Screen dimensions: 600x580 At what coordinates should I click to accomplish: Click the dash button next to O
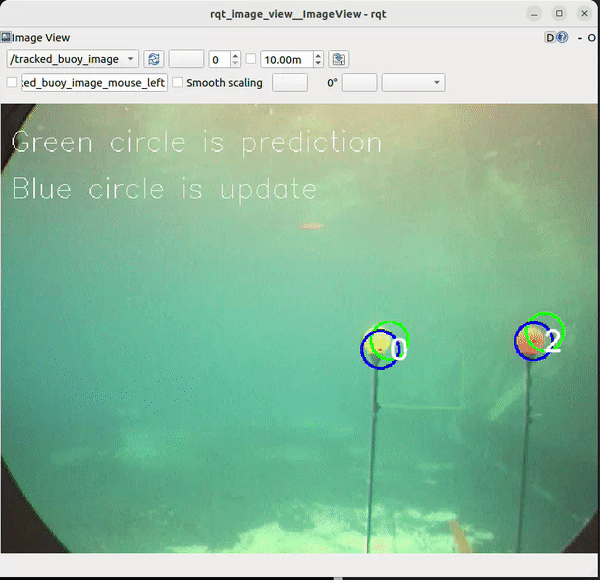click(580, 38)
